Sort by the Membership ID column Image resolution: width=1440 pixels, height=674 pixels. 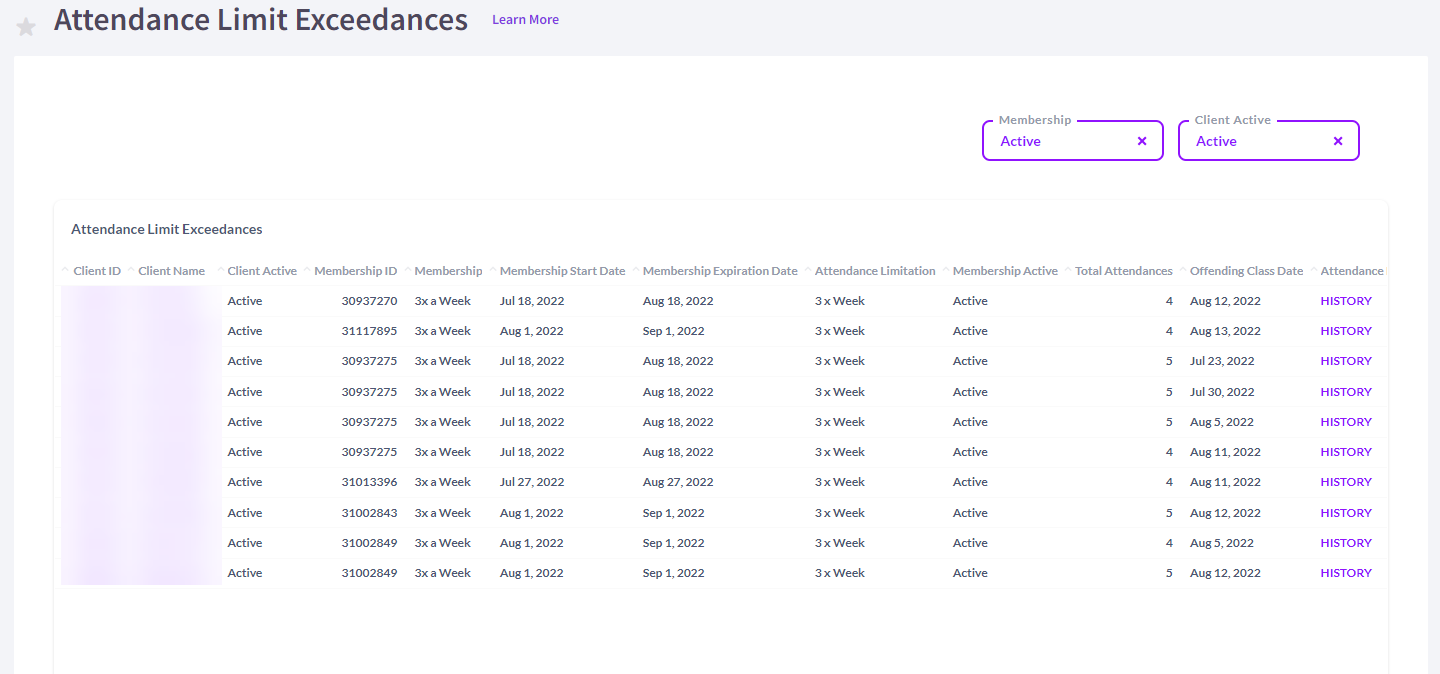(x=355, y=271)
